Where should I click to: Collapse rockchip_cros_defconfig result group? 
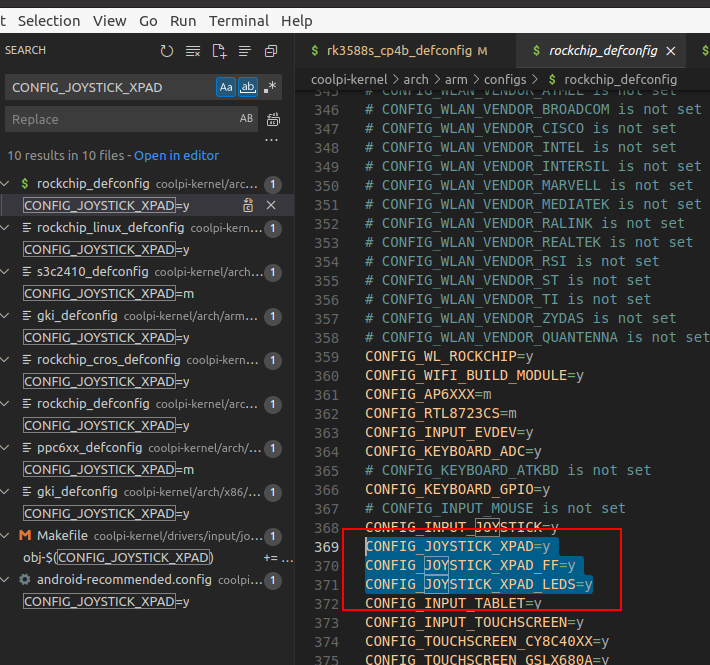pos(5,359)
